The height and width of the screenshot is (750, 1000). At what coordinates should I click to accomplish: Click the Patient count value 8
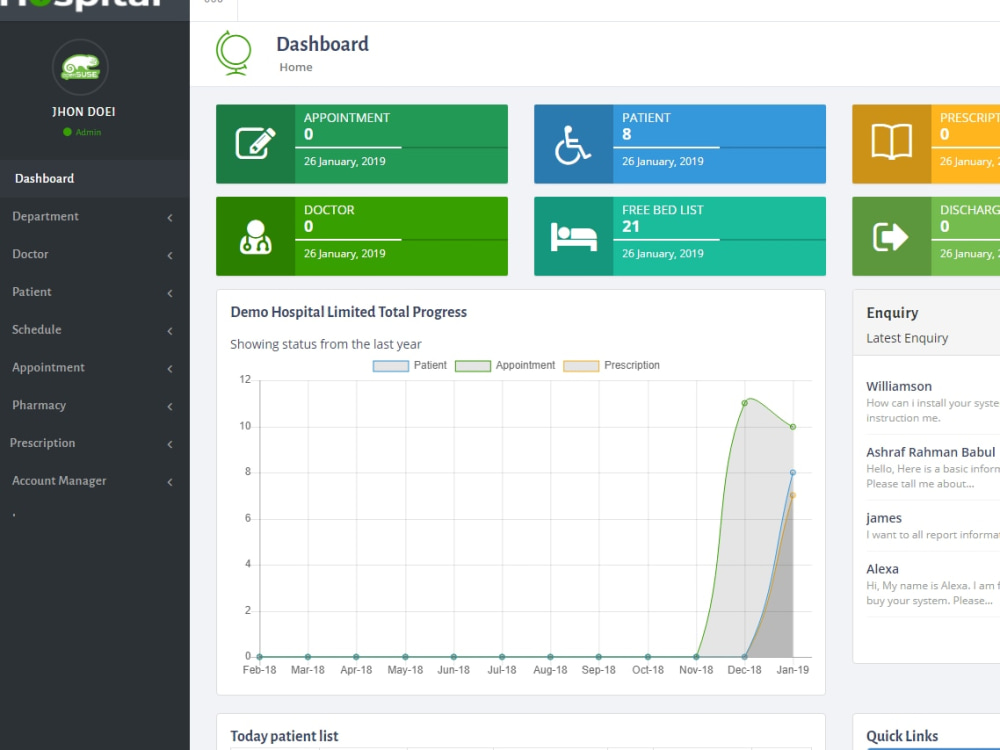pyautogui.click(x=626, y=134)
